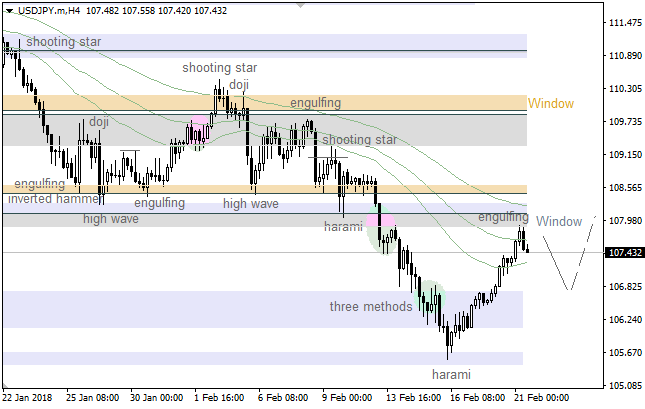Click the 105.085 price axis label
Image resolution: width=645 pixels, height=409 pixels.
(624, 385)
